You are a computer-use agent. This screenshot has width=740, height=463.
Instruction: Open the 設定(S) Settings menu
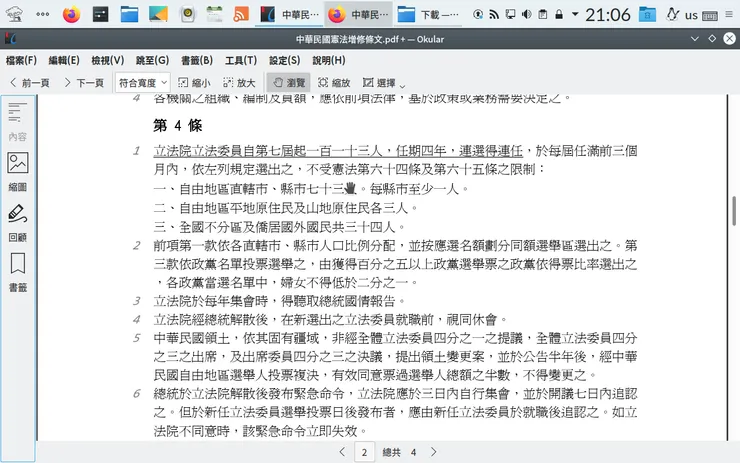point(285,60)
